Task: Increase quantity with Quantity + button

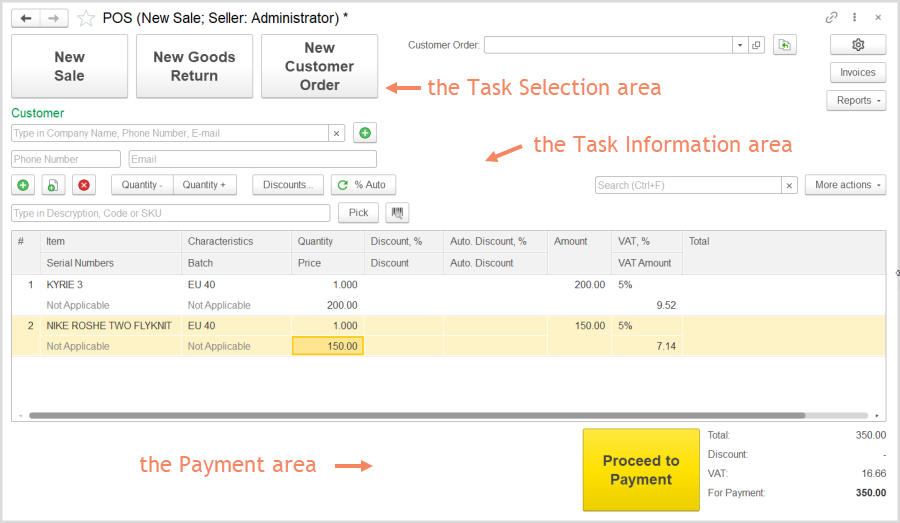Action: (x=205, y=185)
